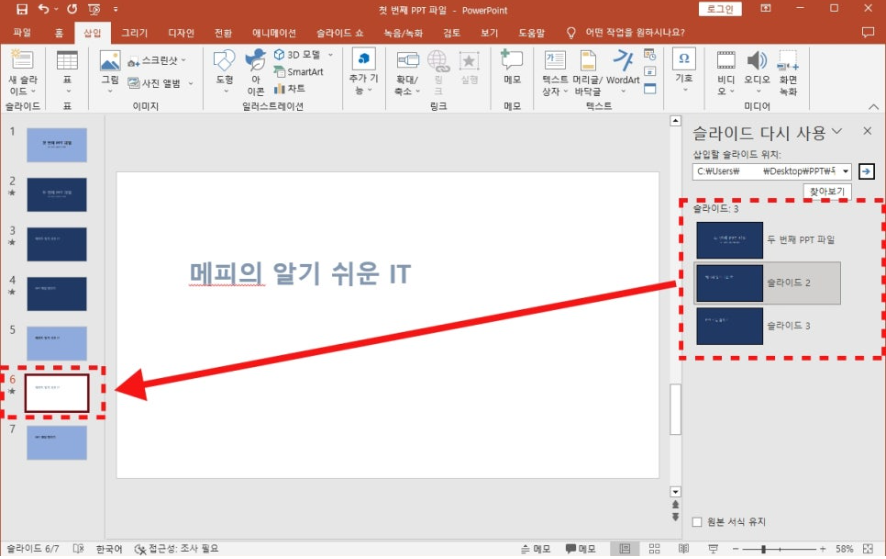
Task: Select Normal view in status bar
Action: pos(624,548)
